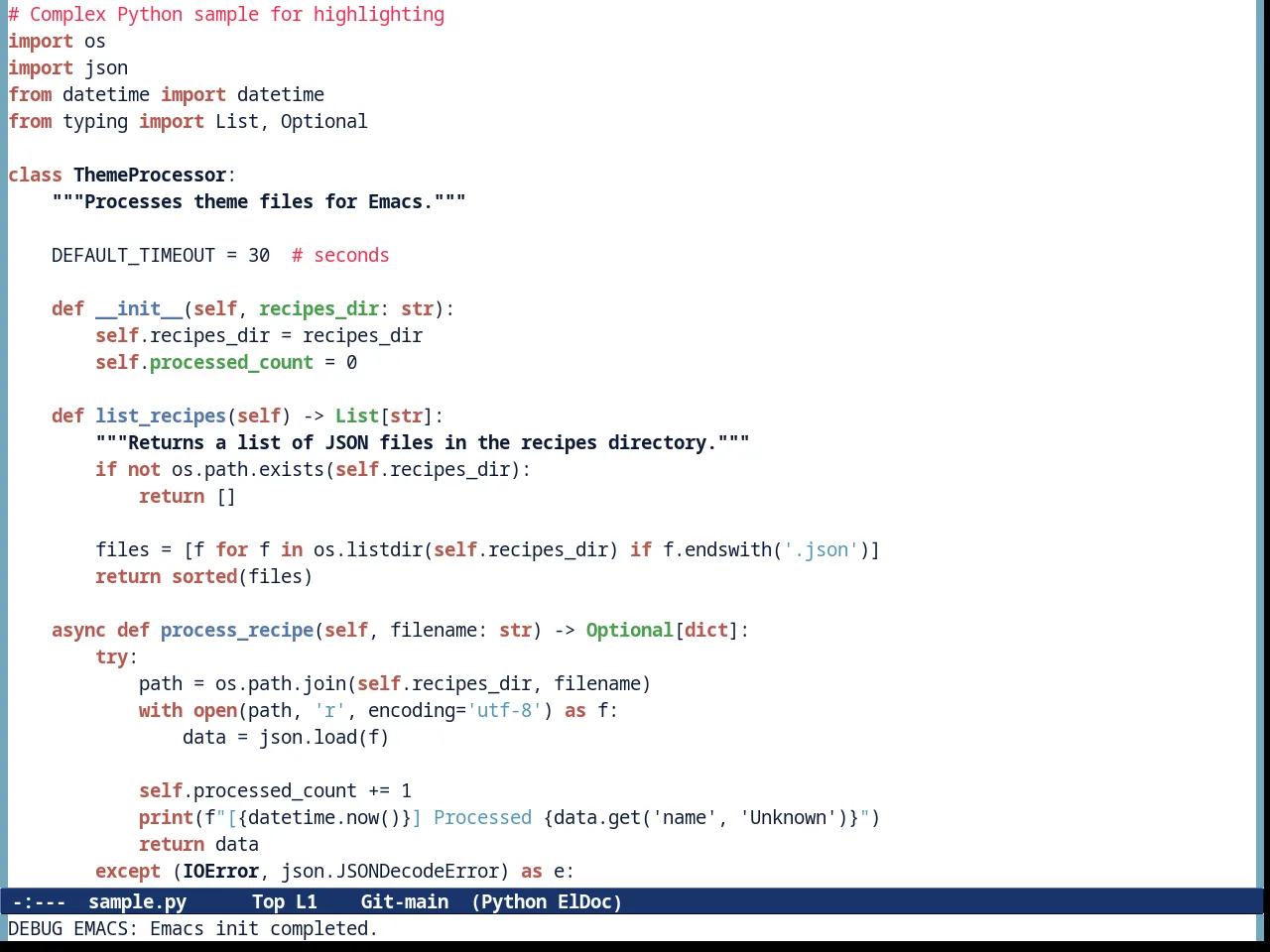
Task: Click 'json.load(f)' in data assignment
Action: tap(324, 738)
